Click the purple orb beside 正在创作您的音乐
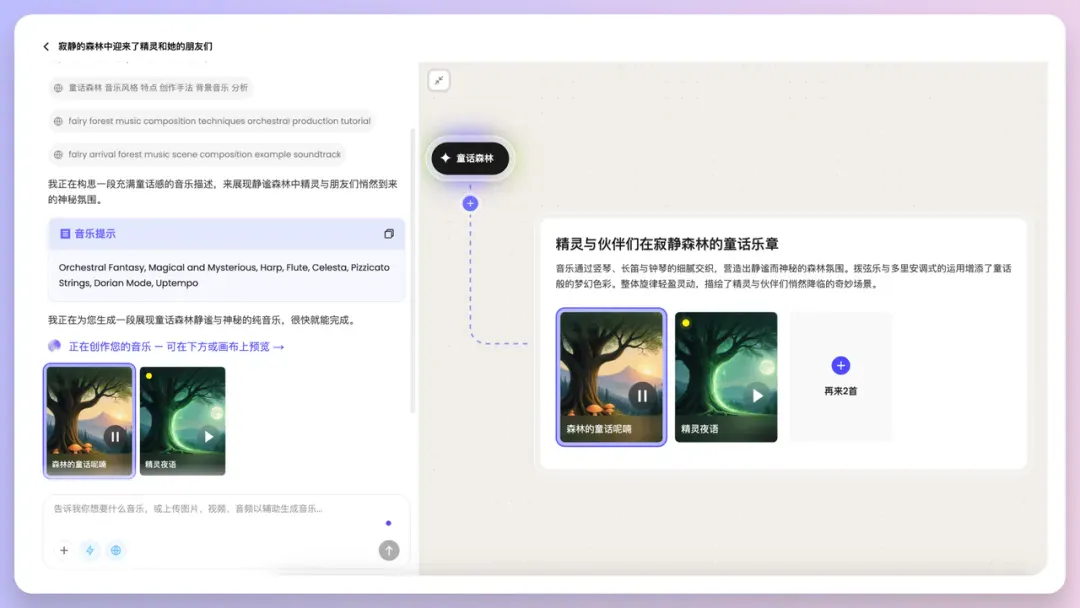Viewport: 1080px width, 608px height. 54,346
